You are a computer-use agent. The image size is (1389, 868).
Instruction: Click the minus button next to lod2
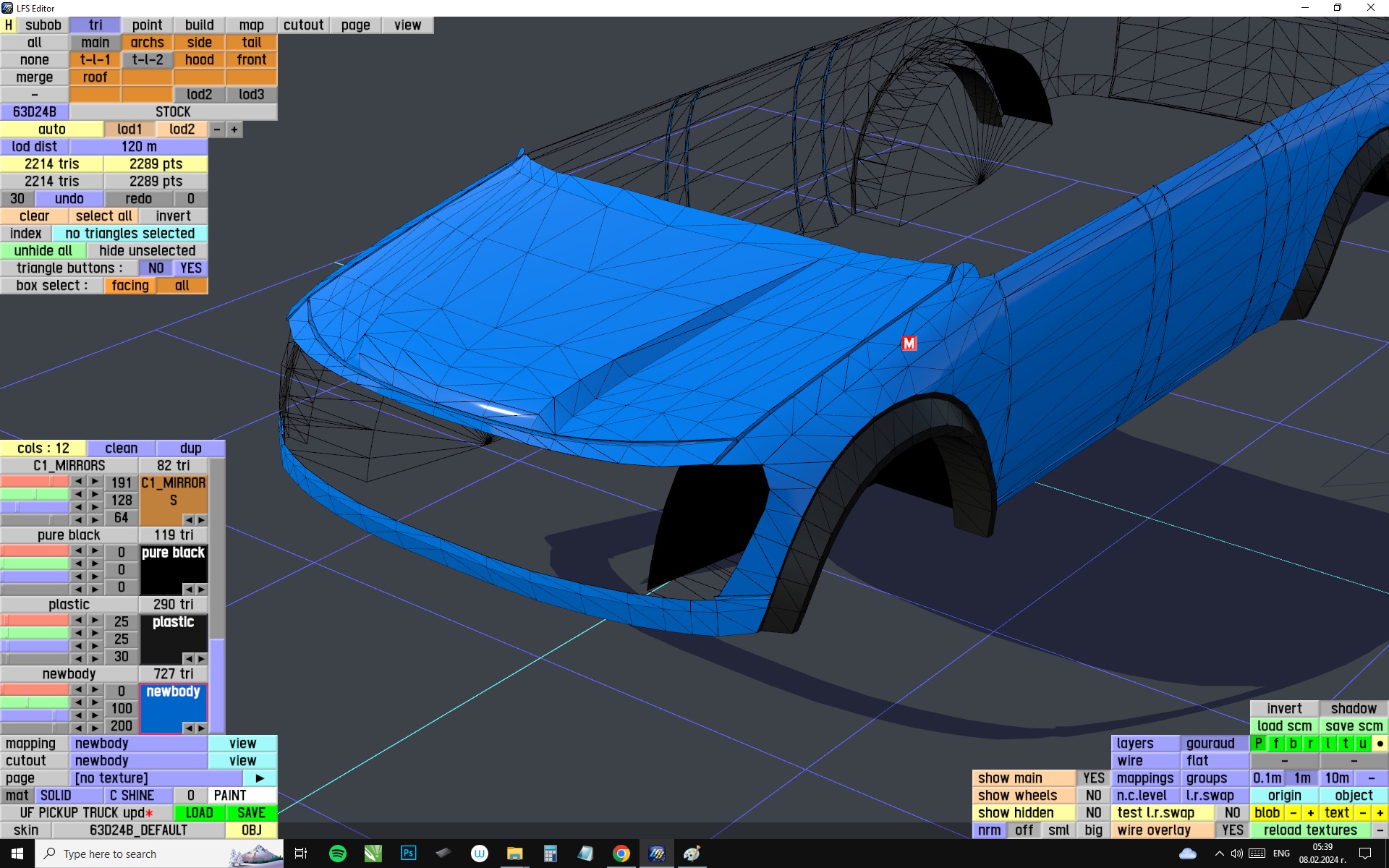[x=217, y=129]
